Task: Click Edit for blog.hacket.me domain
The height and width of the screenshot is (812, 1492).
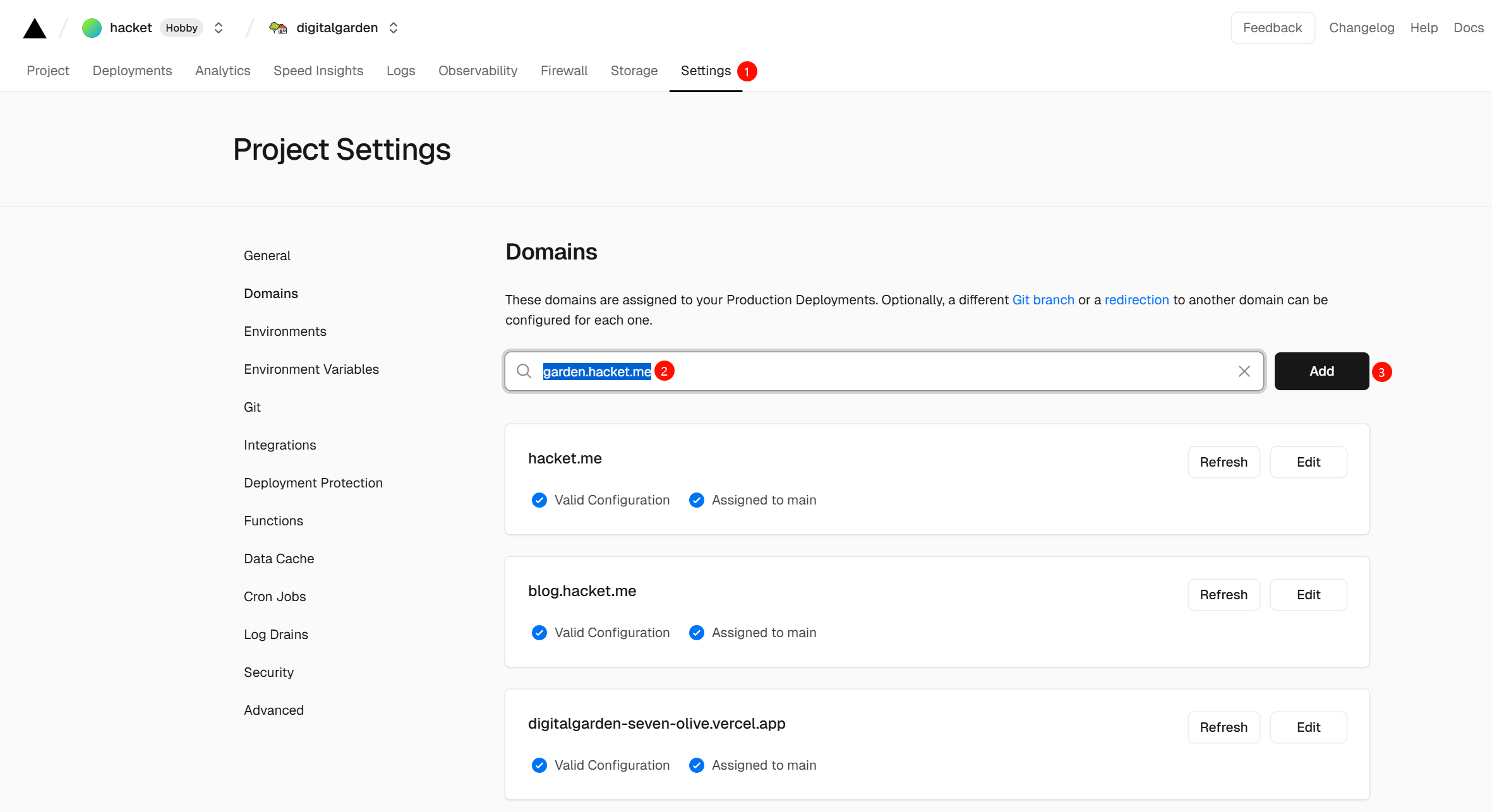Action: pos(1308,595)
